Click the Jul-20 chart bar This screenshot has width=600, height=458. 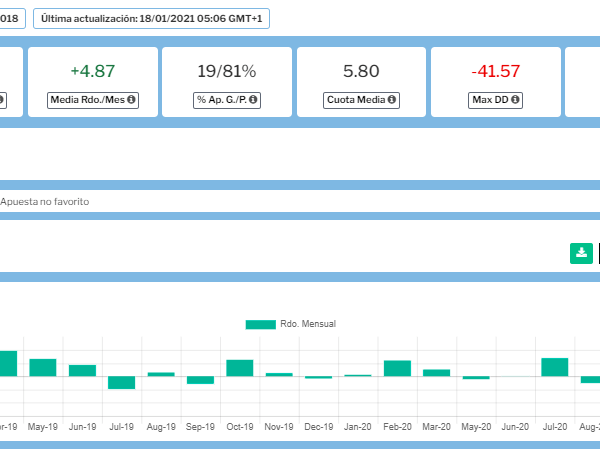(x=555, y=367)
